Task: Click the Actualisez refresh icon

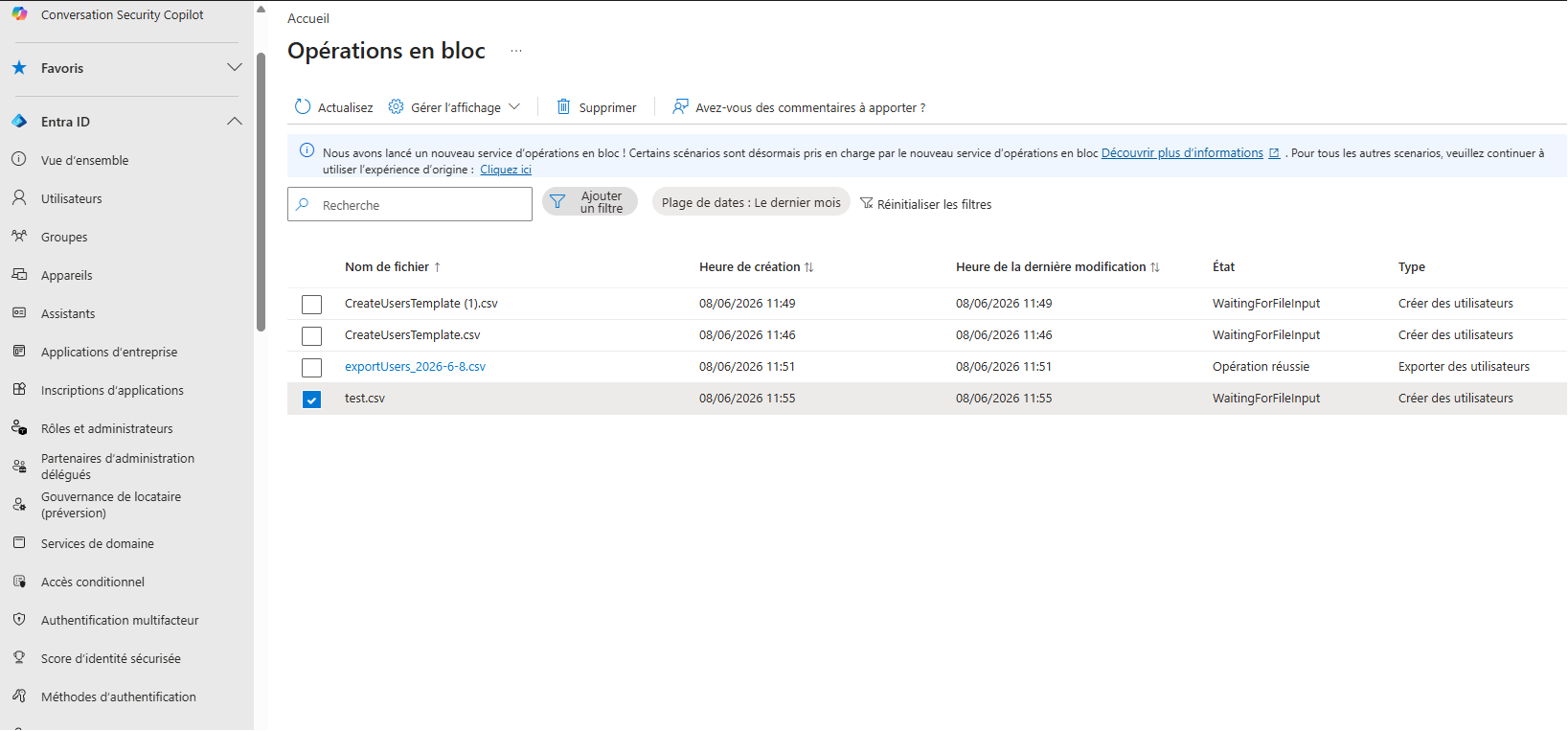Action: [x=303, y=106]
